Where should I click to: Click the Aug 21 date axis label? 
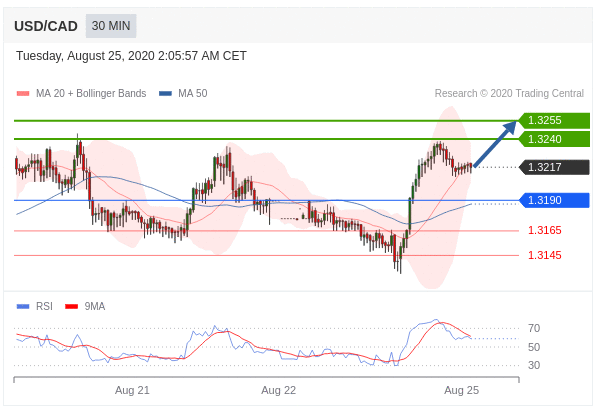point(132,390)
